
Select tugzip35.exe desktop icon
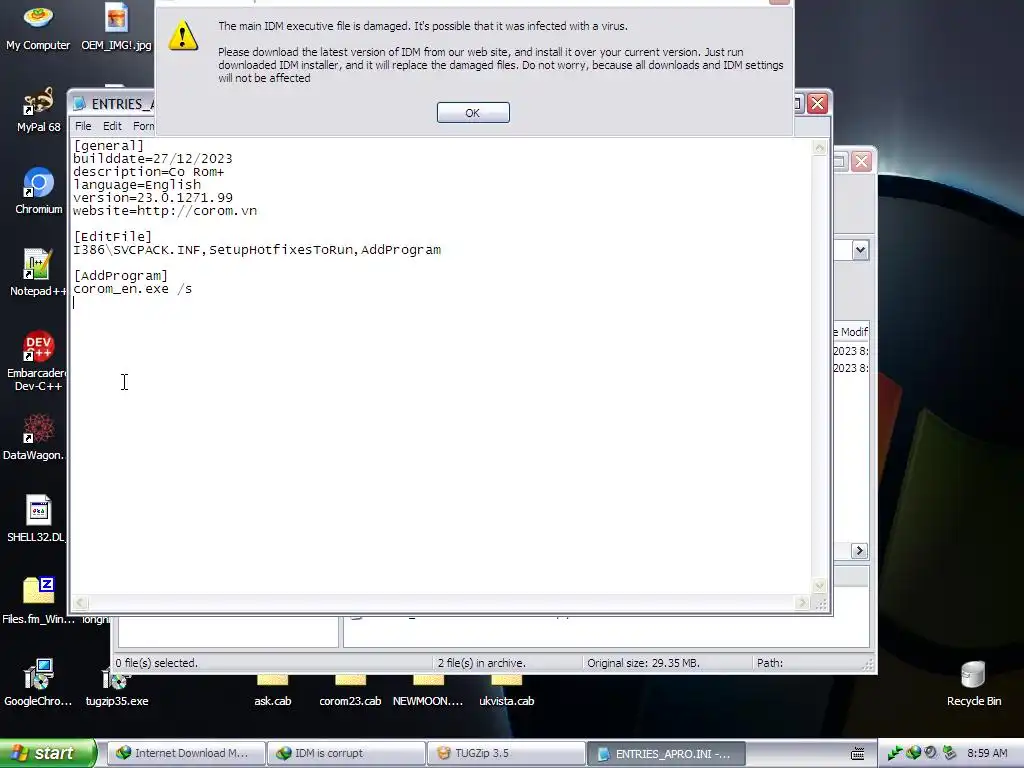tap(117, 690)
